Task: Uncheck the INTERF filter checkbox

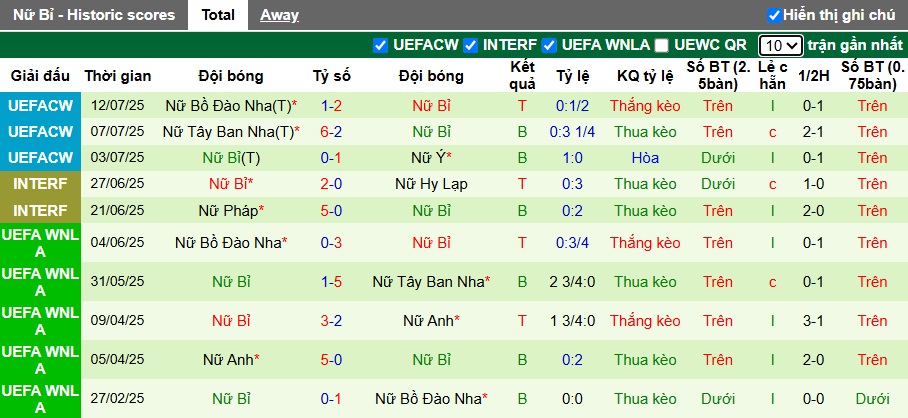Action: coord(469,45)
